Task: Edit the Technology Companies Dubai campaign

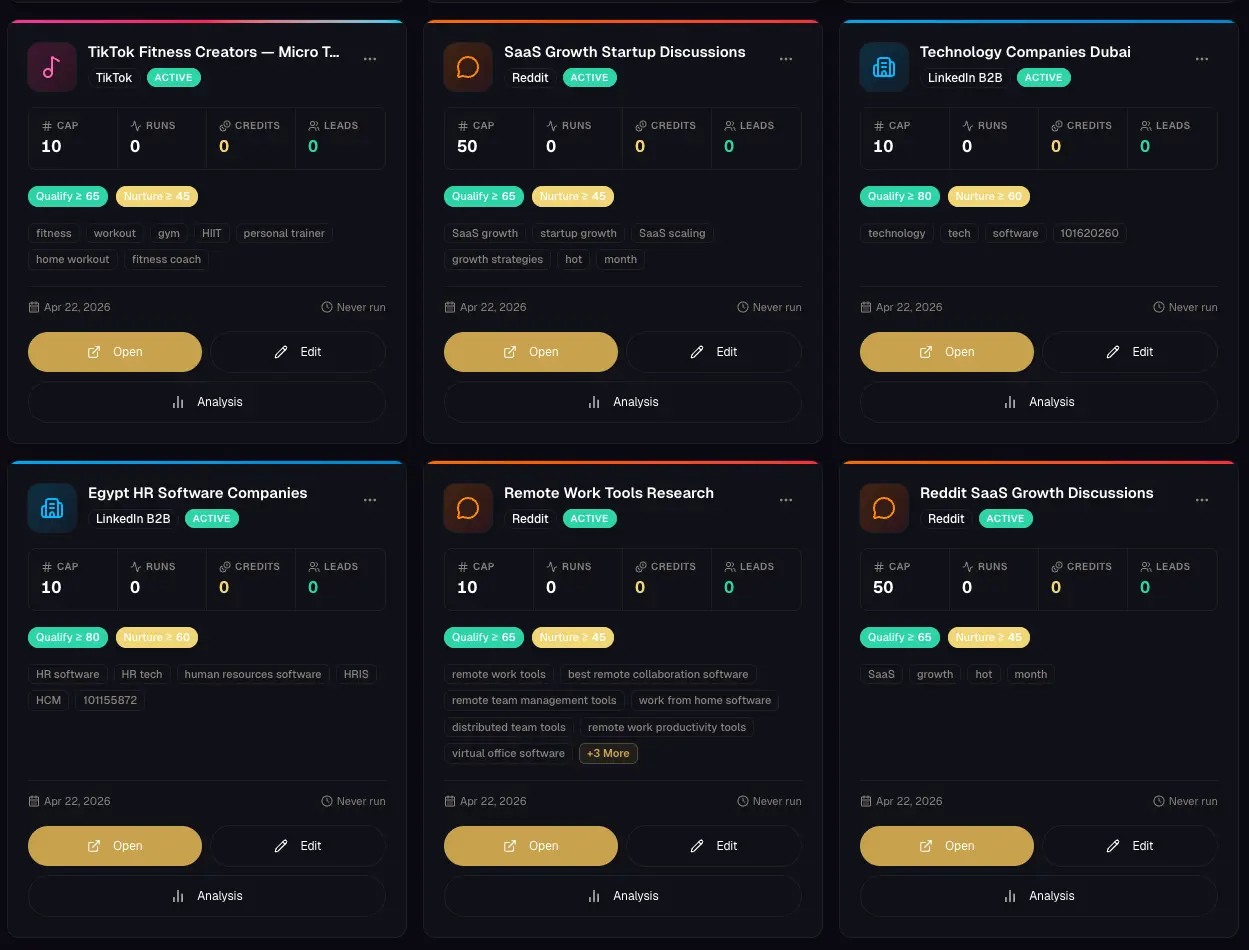Action: 1130,352
